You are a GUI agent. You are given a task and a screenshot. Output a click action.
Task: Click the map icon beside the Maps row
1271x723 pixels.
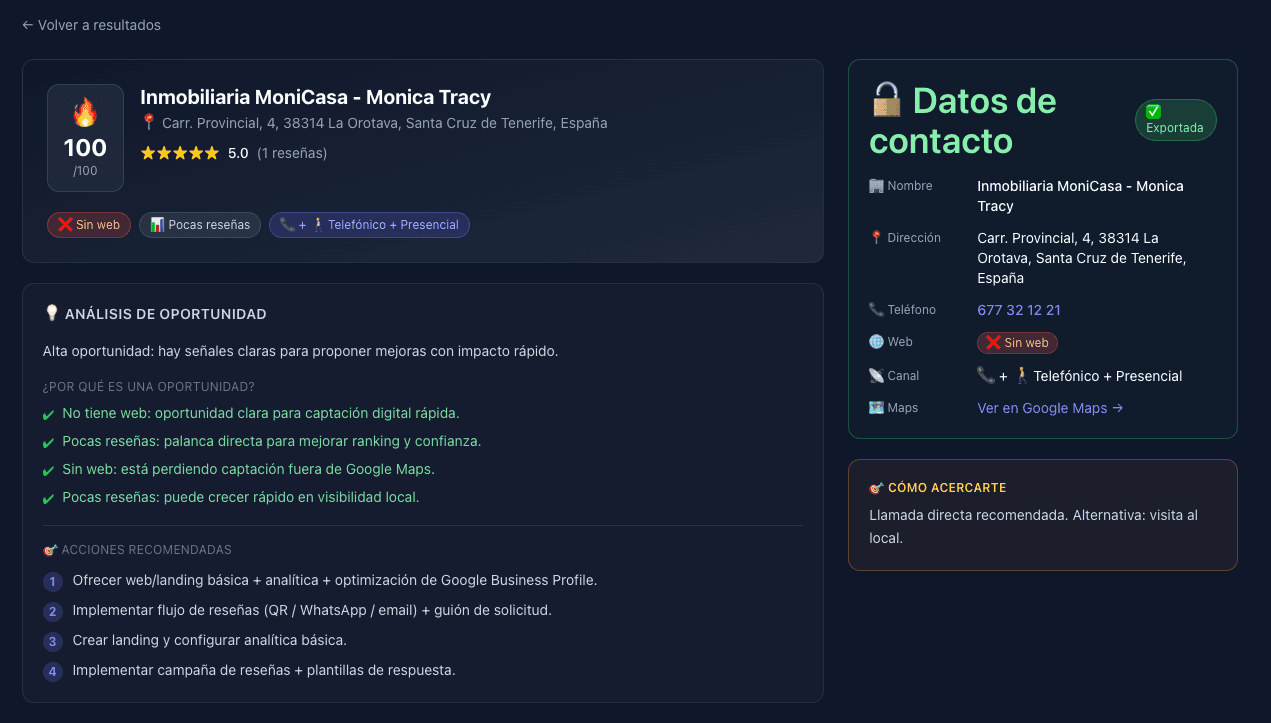[x=875, y=407]
